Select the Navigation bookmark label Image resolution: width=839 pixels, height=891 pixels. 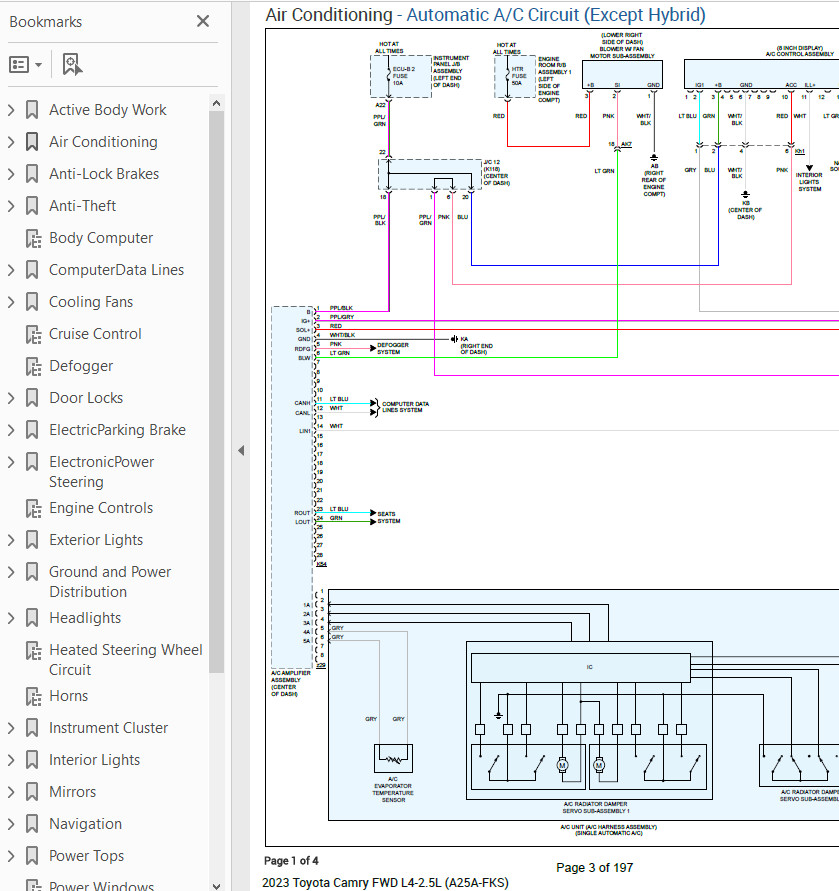[x=85, y=824]
